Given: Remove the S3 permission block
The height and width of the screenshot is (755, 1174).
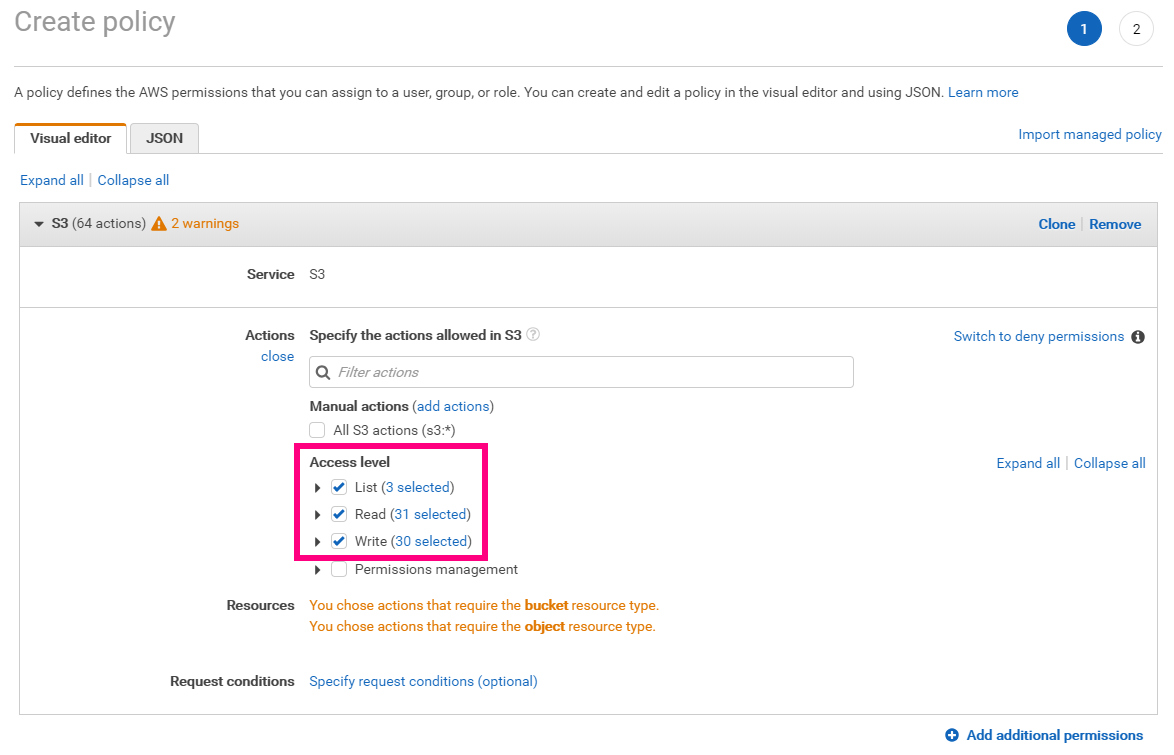Looking at the screenshot, I should 1115,224.
